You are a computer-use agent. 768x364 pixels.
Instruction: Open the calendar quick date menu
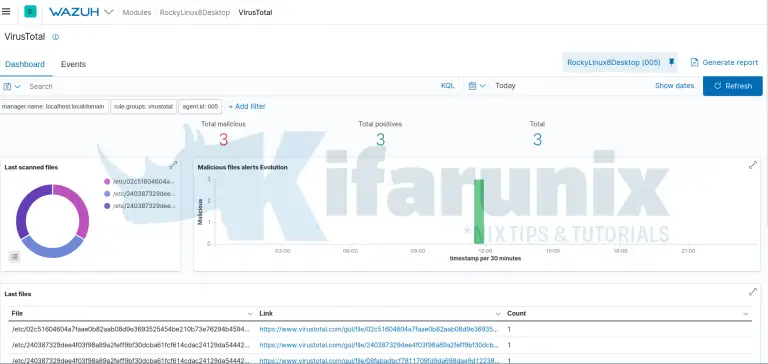pos(477,86)
